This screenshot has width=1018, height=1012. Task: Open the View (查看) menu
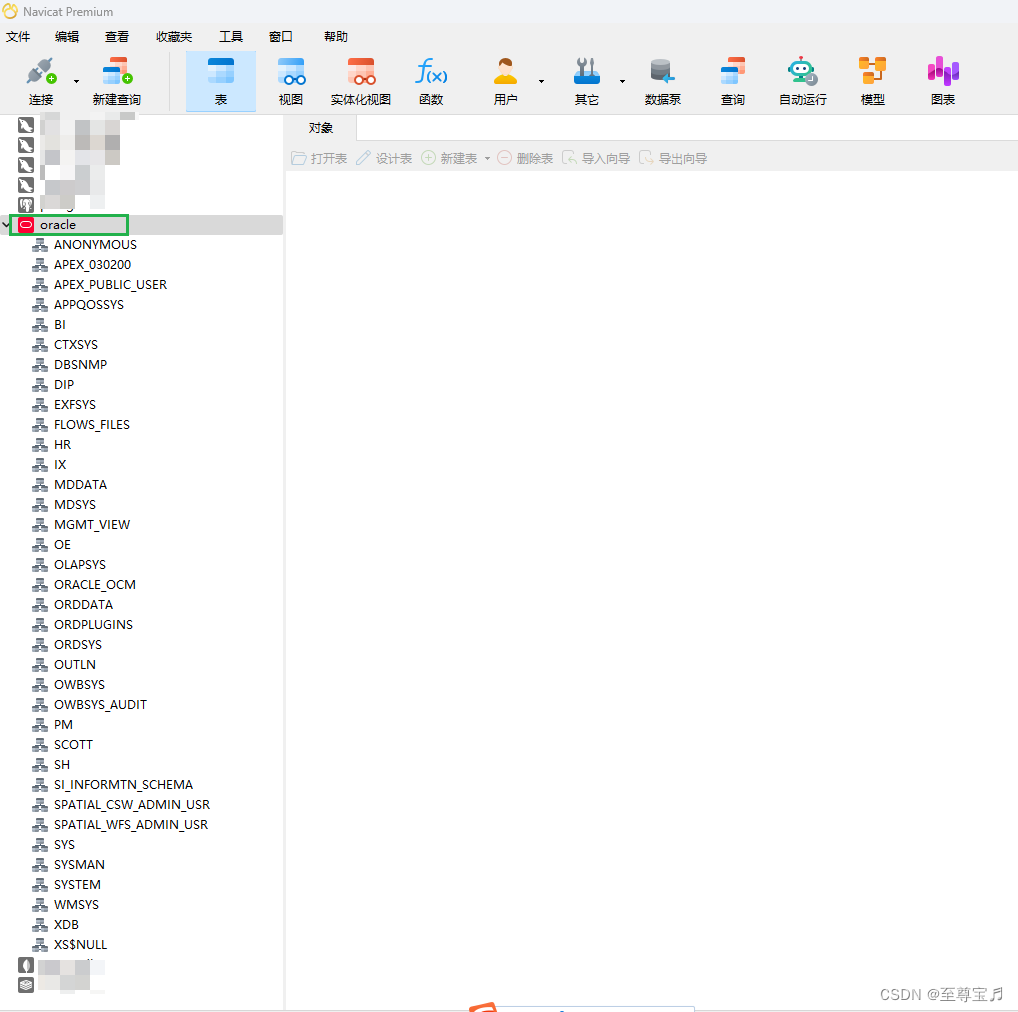pos(117,36)
